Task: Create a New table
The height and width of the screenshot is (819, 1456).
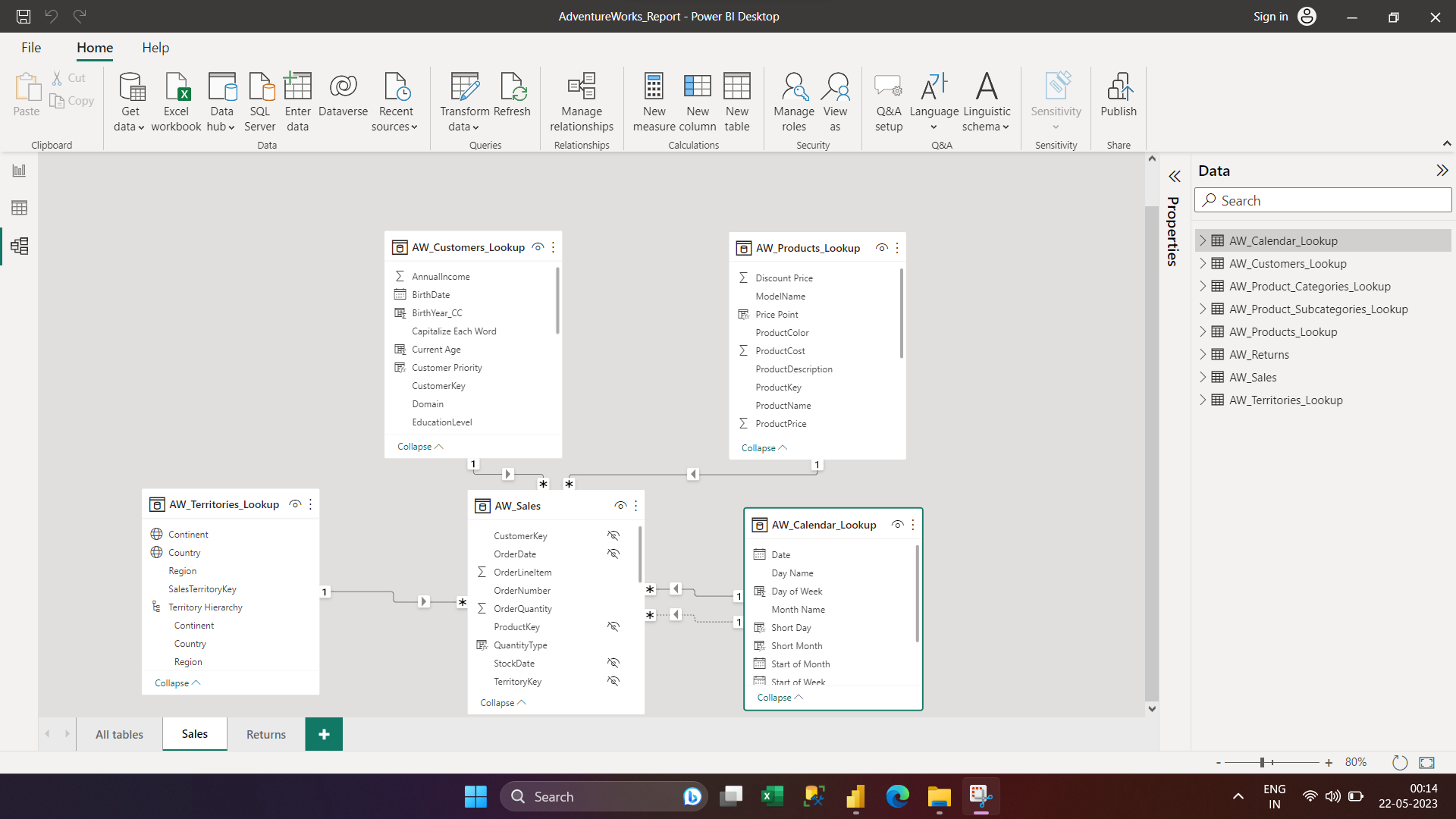Action: tap(737, 102)
